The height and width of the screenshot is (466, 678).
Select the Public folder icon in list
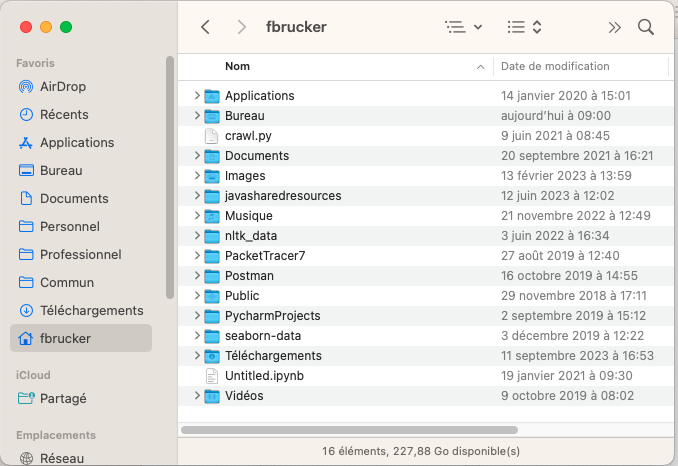(211, 296)
